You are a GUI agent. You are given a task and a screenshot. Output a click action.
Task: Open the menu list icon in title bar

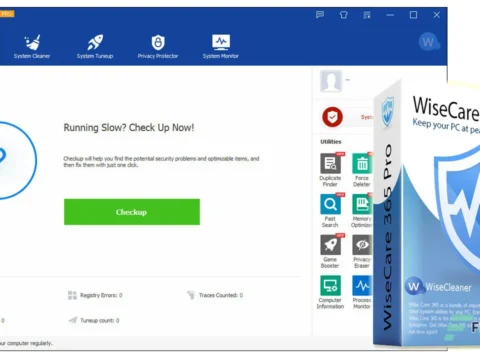click(367, 15)
